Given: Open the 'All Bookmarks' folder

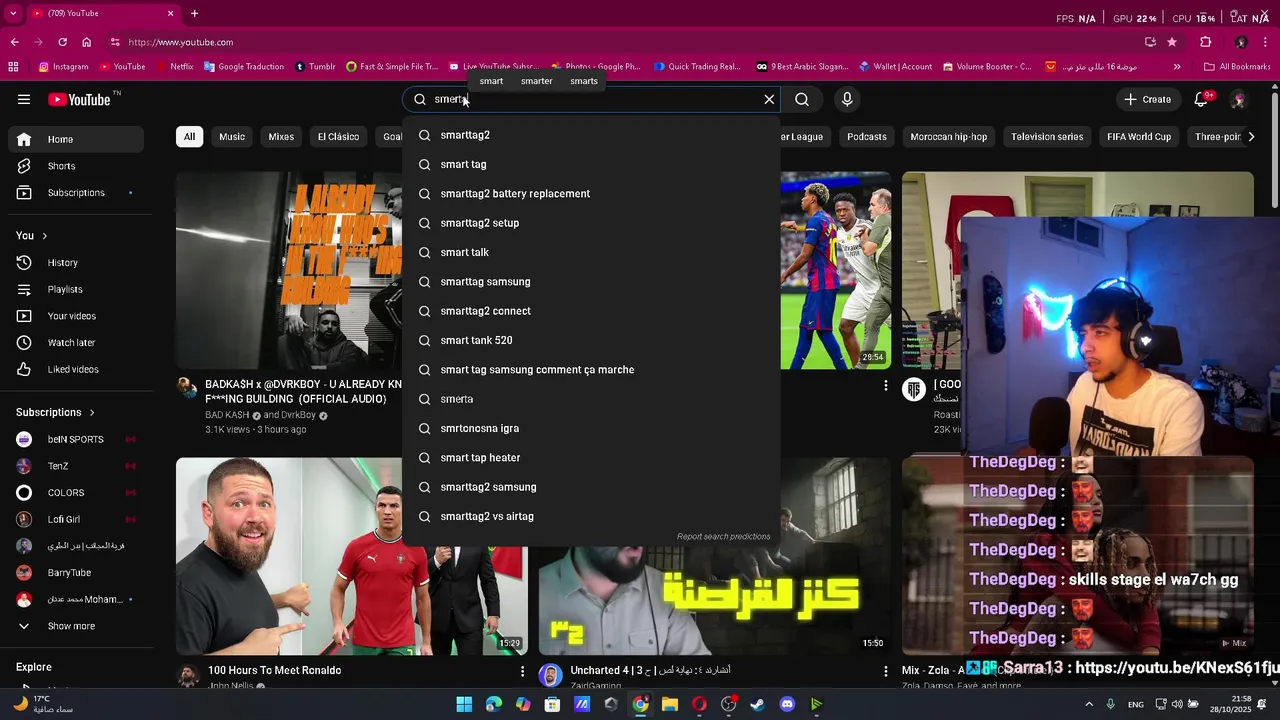Looking at the screenshot, I should pyautogui.click(x=1237, y=67).
